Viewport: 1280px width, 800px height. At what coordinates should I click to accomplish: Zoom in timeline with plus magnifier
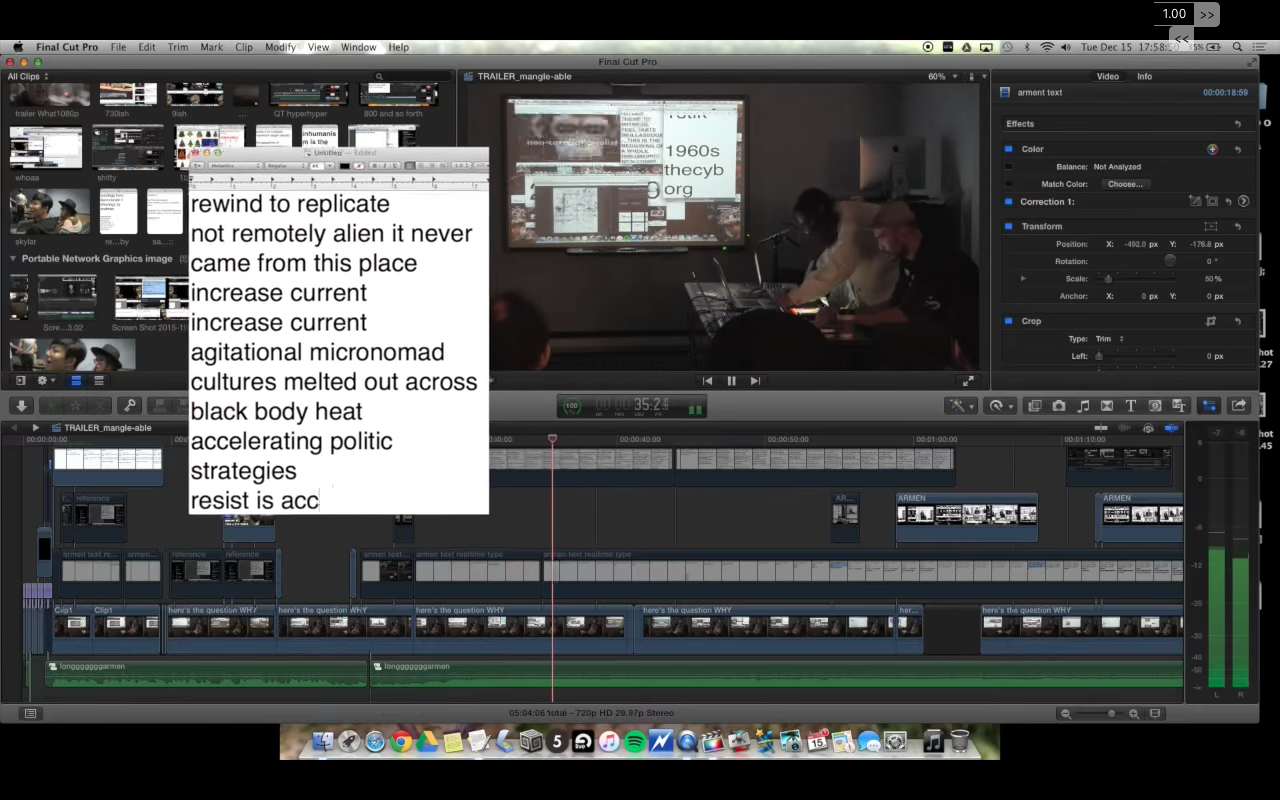[1134, 713]
